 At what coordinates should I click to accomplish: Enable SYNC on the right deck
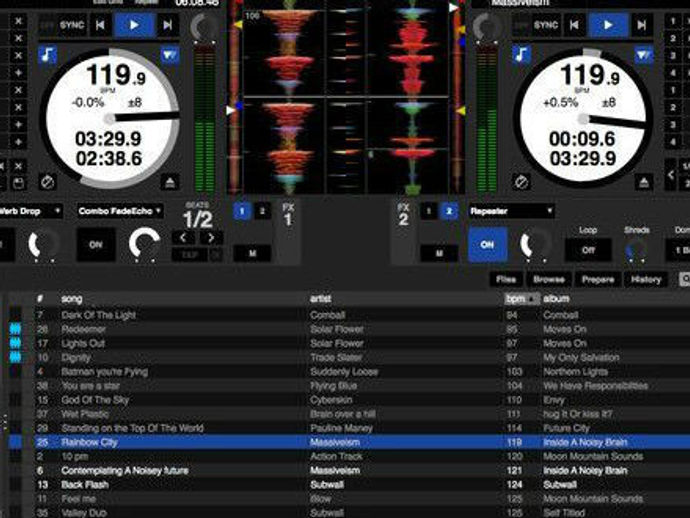(x=546, y=25)
